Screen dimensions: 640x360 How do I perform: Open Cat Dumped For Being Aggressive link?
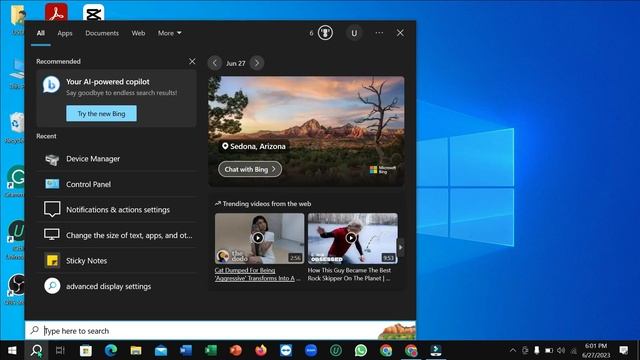point(258,274)
